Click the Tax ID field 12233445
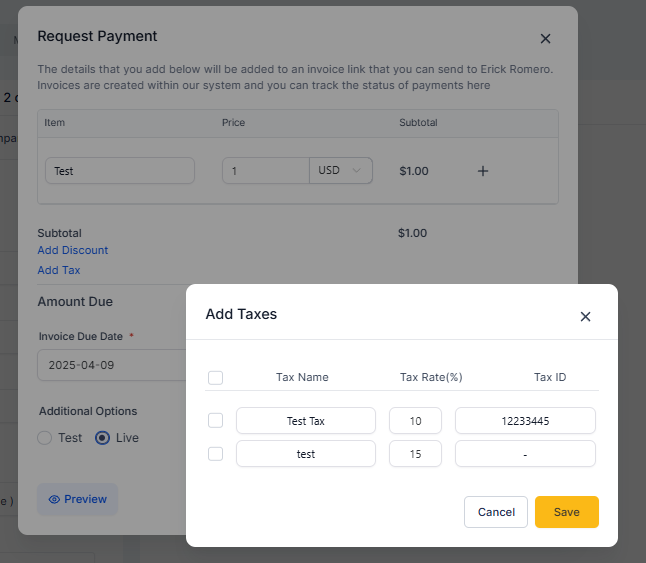Viewport: 646px width, 563px height. 525,420
